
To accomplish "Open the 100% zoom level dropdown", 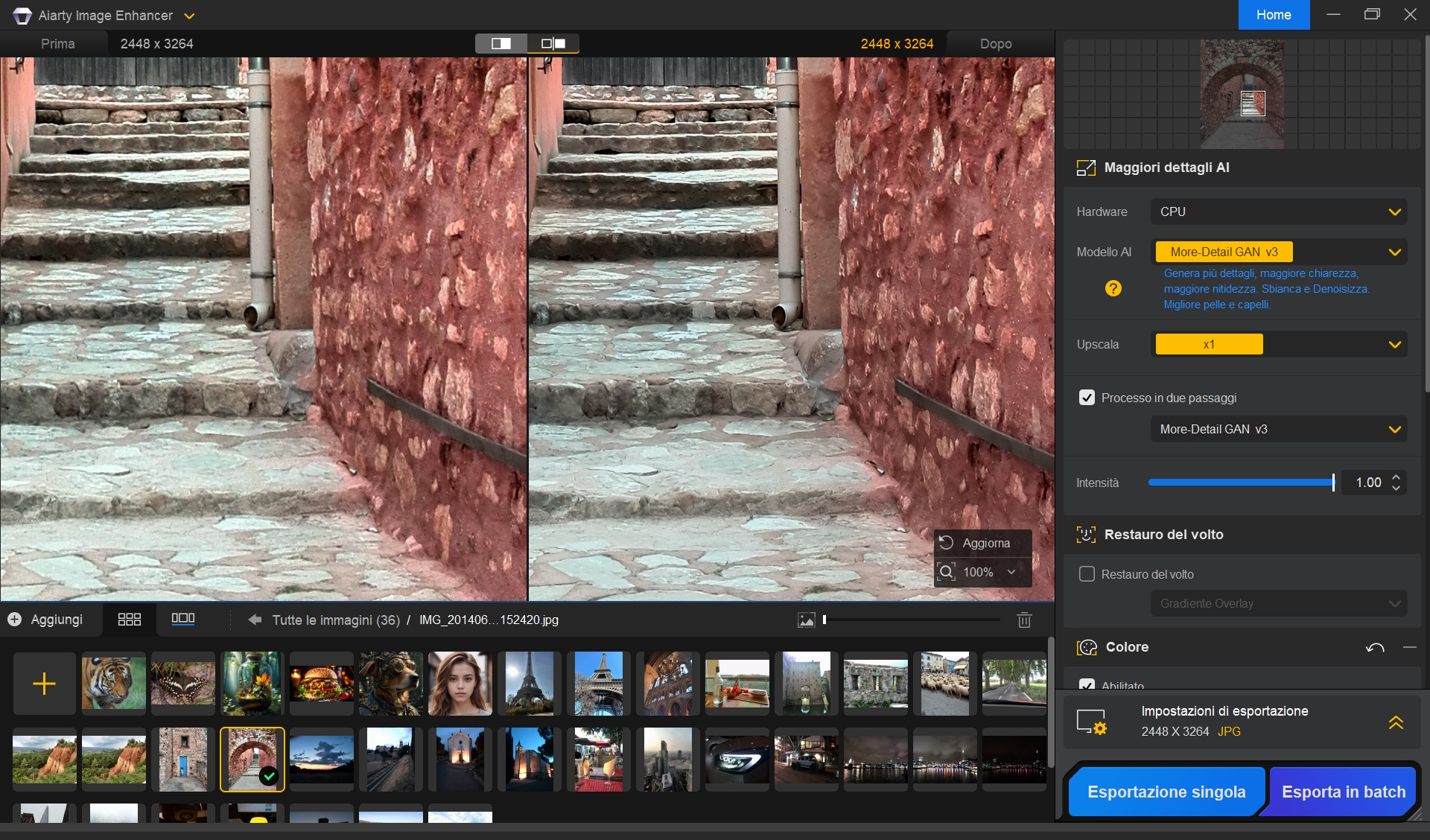I will (1011, 572).
